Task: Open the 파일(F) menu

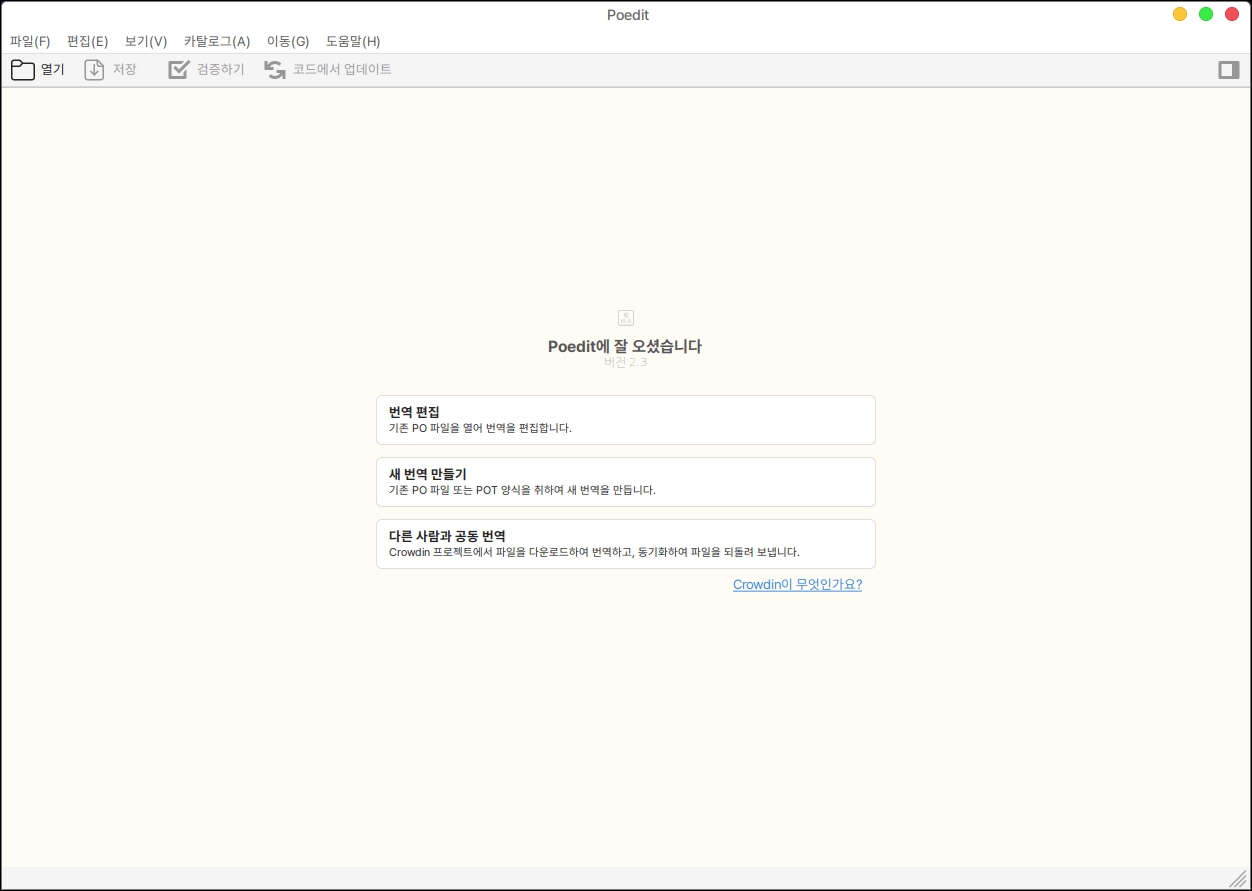Action: coord(30,41)
